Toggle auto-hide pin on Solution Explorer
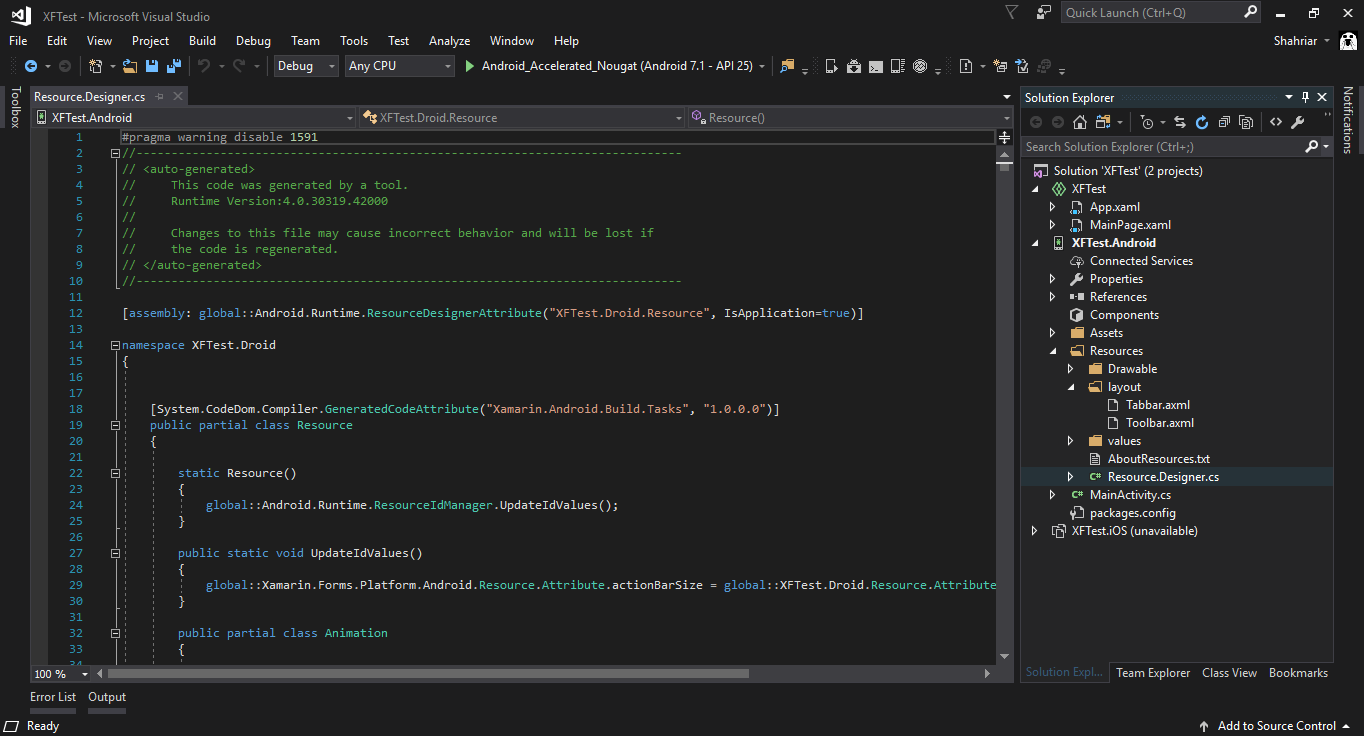 click(1304, 97)
